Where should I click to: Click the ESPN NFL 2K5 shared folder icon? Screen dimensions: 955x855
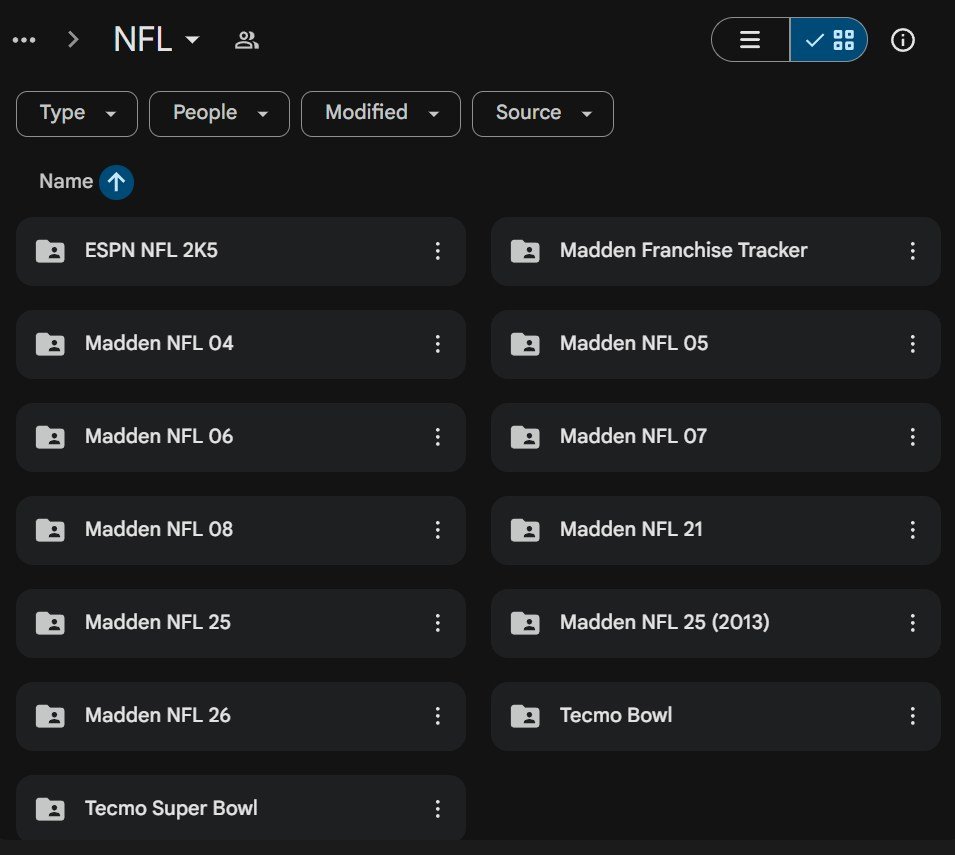click(50, 251)
